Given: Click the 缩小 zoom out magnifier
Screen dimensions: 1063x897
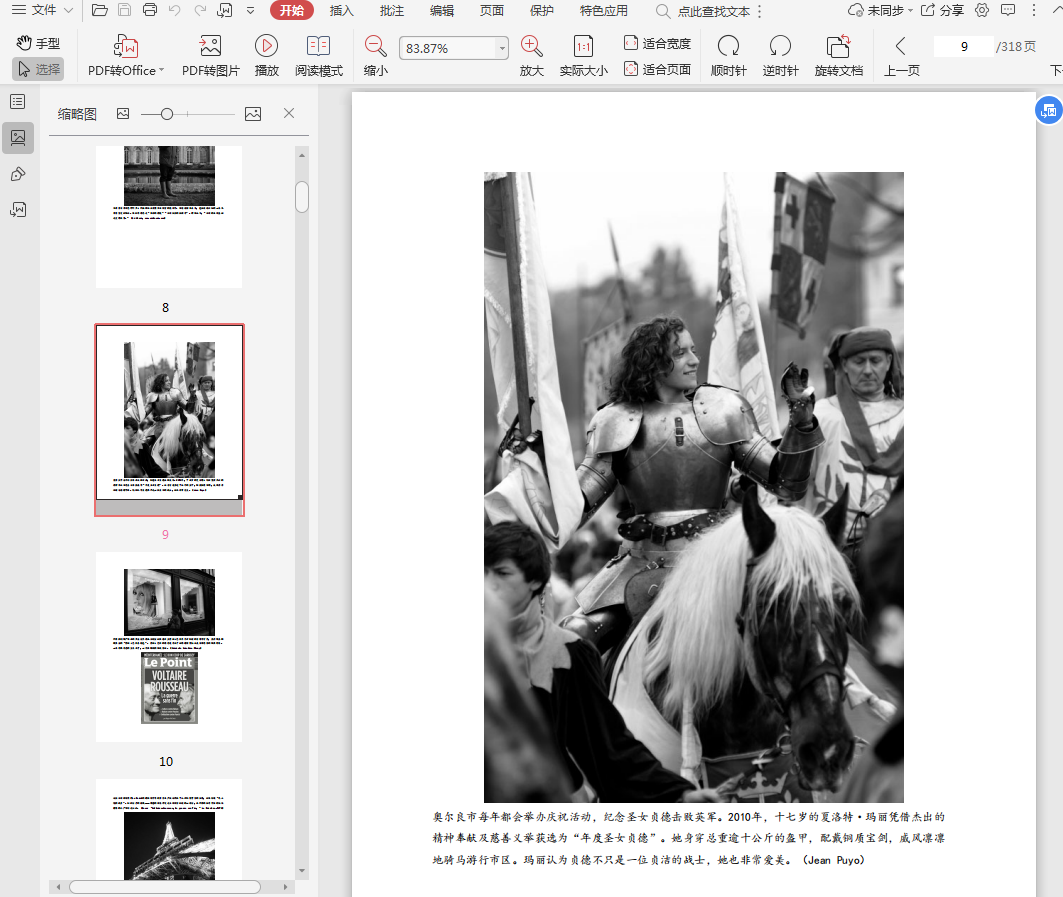Looking at the screenshot, I should coord(376,47).
